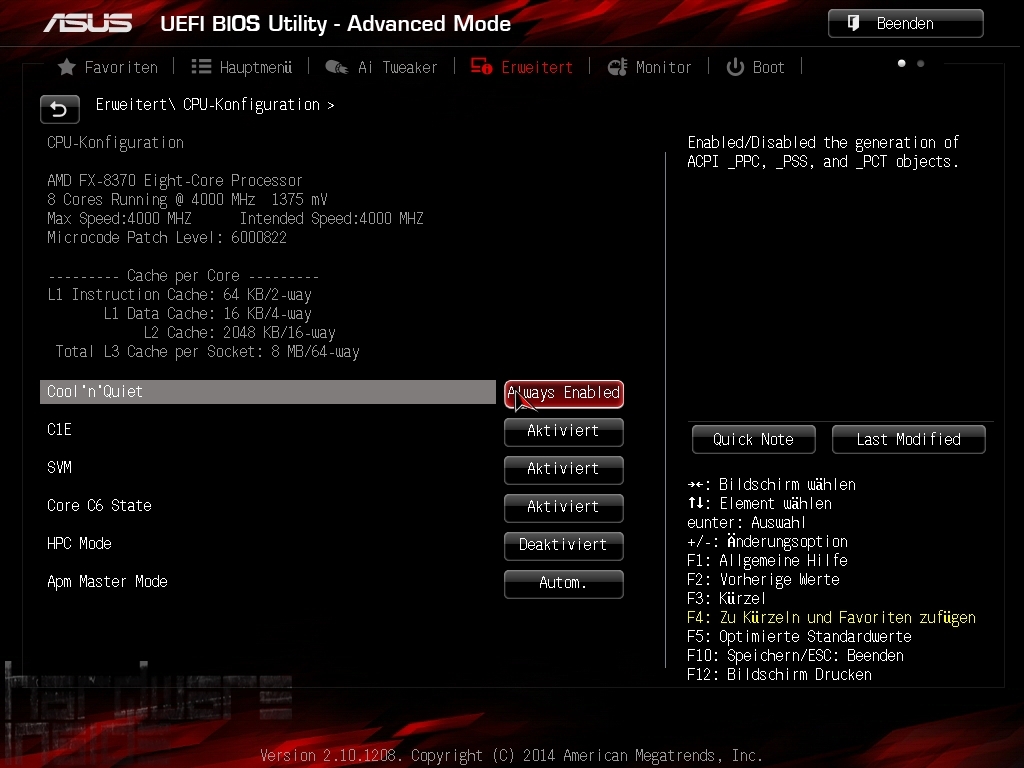1024x768 pixels.
Task: Change Core C6 State Aktiviert value
Action: pos(564,507)
